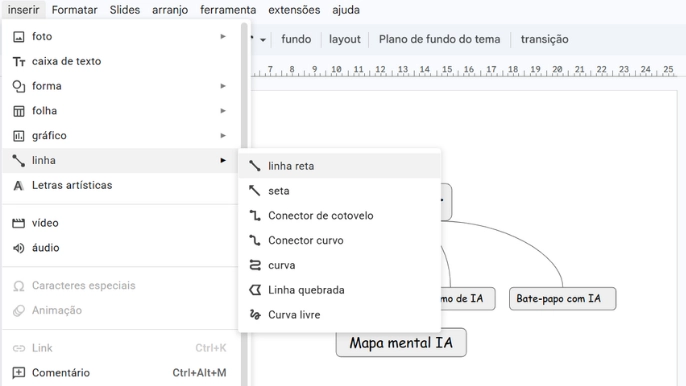Viewport: 686px width, 386px height.
Task: Click the áudio speaker icon
Action: point(18,248)
